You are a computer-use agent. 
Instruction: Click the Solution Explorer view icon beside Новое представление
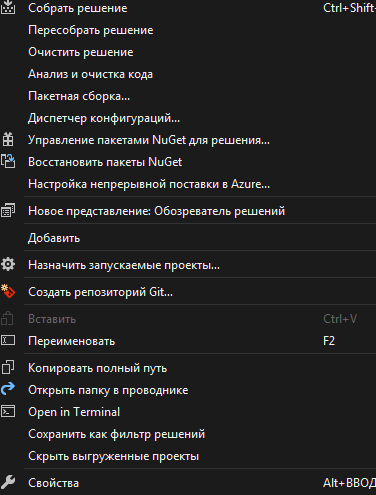tap(8, 211)
